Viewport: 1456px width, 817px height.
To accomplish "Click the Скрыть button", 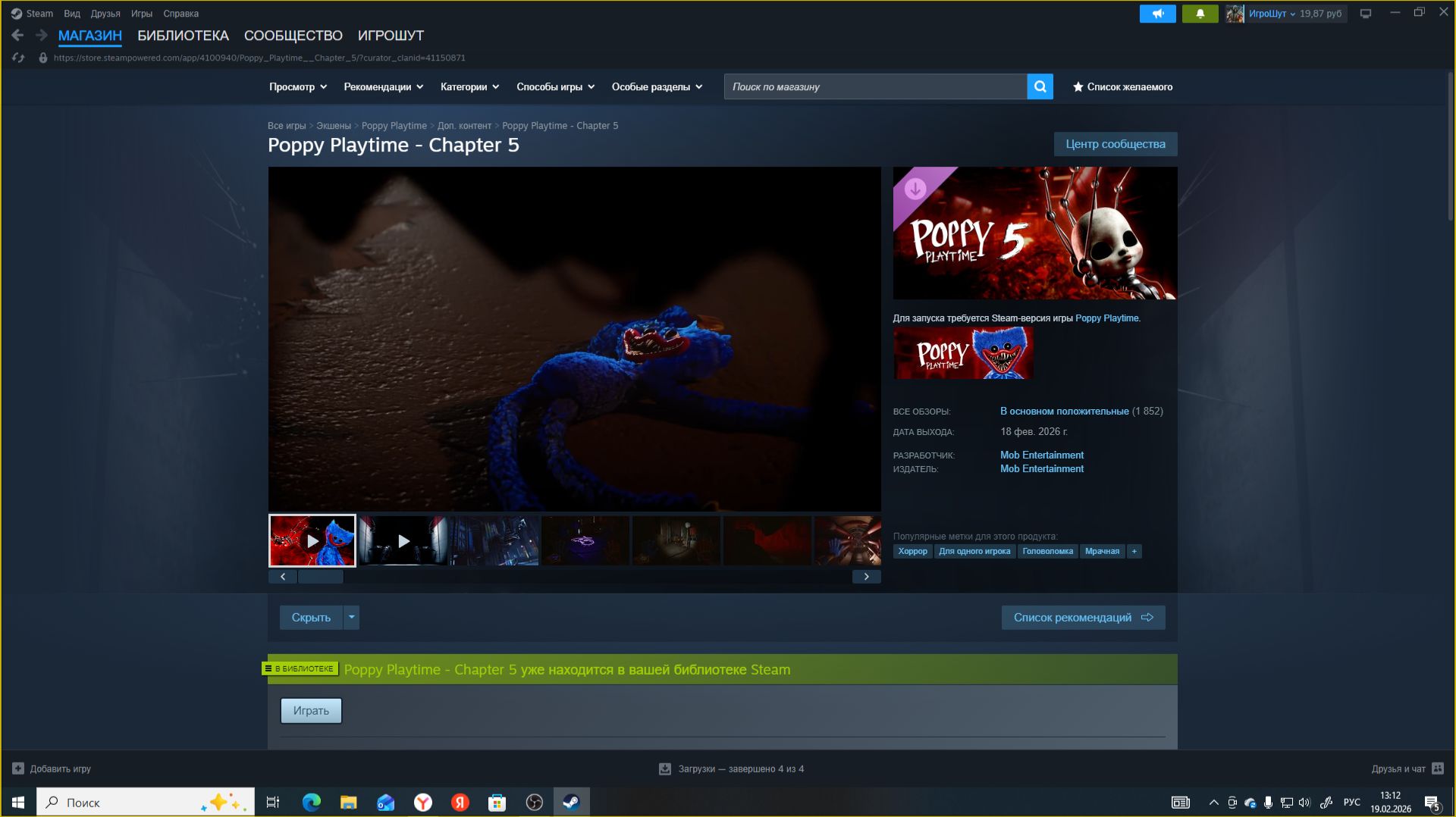I will (x=311, y=618).
